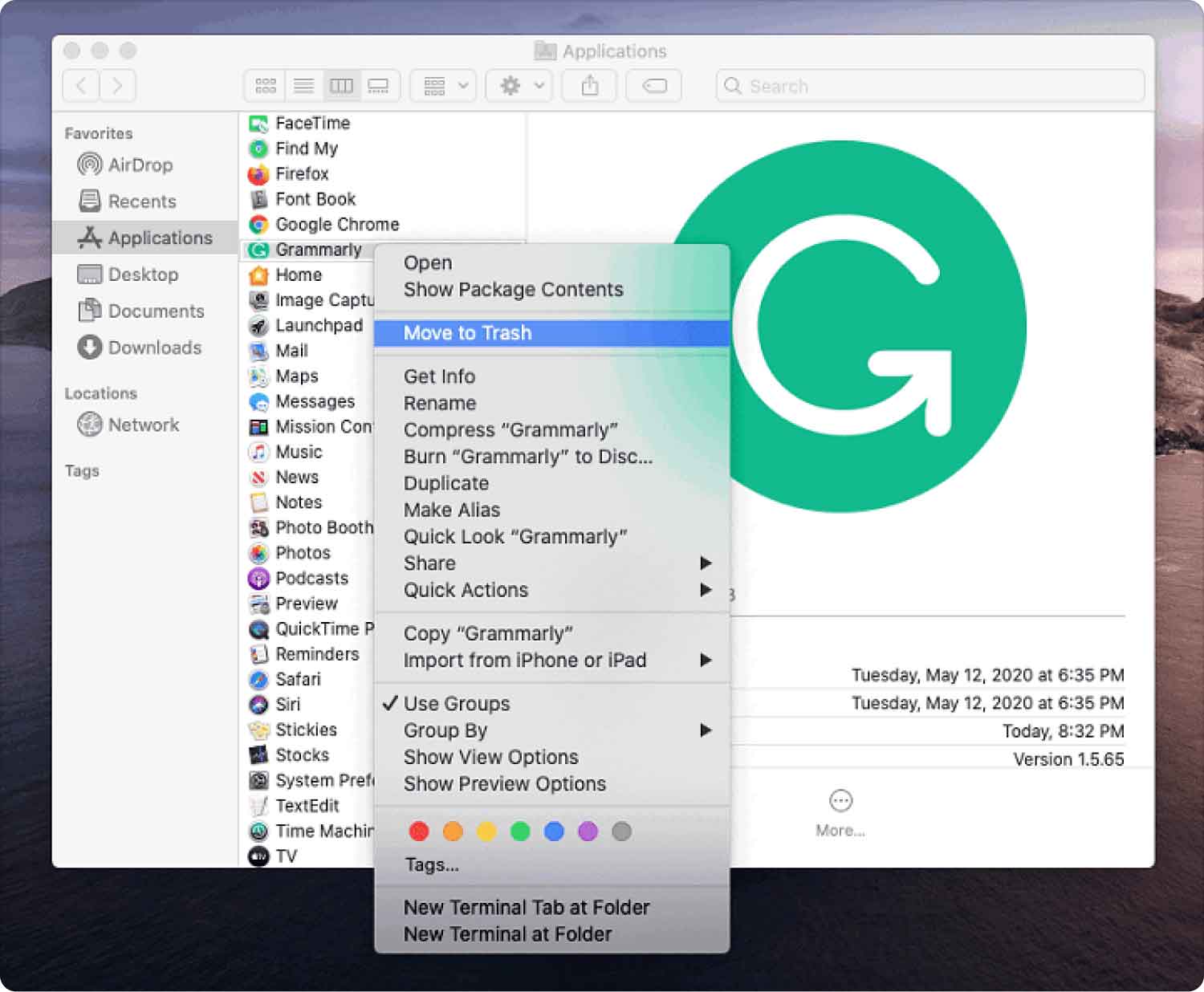Click the large Grammarly preview image

pos(840,327)
